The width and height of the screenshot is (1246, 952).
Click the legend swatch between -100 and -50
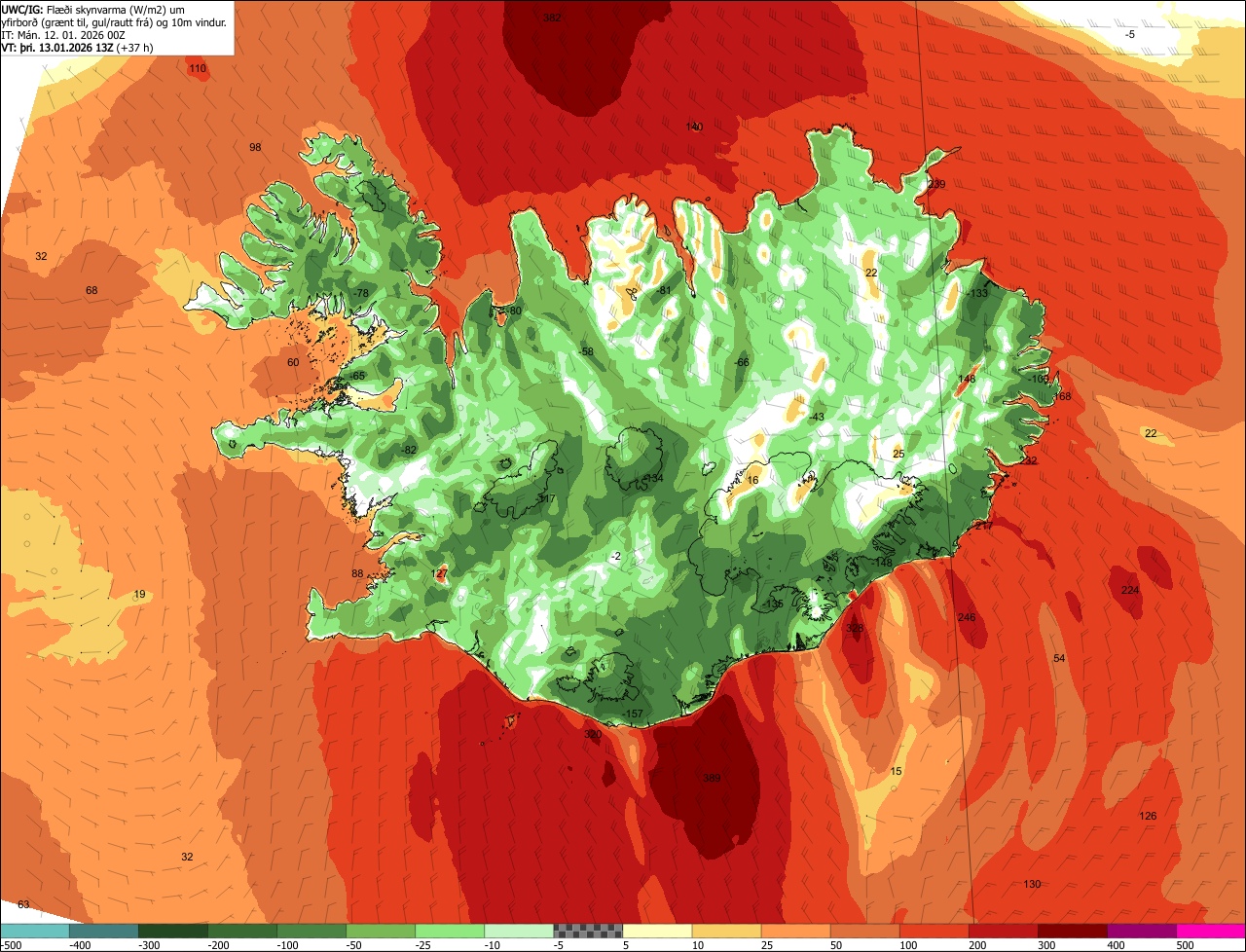click(311, 931)
